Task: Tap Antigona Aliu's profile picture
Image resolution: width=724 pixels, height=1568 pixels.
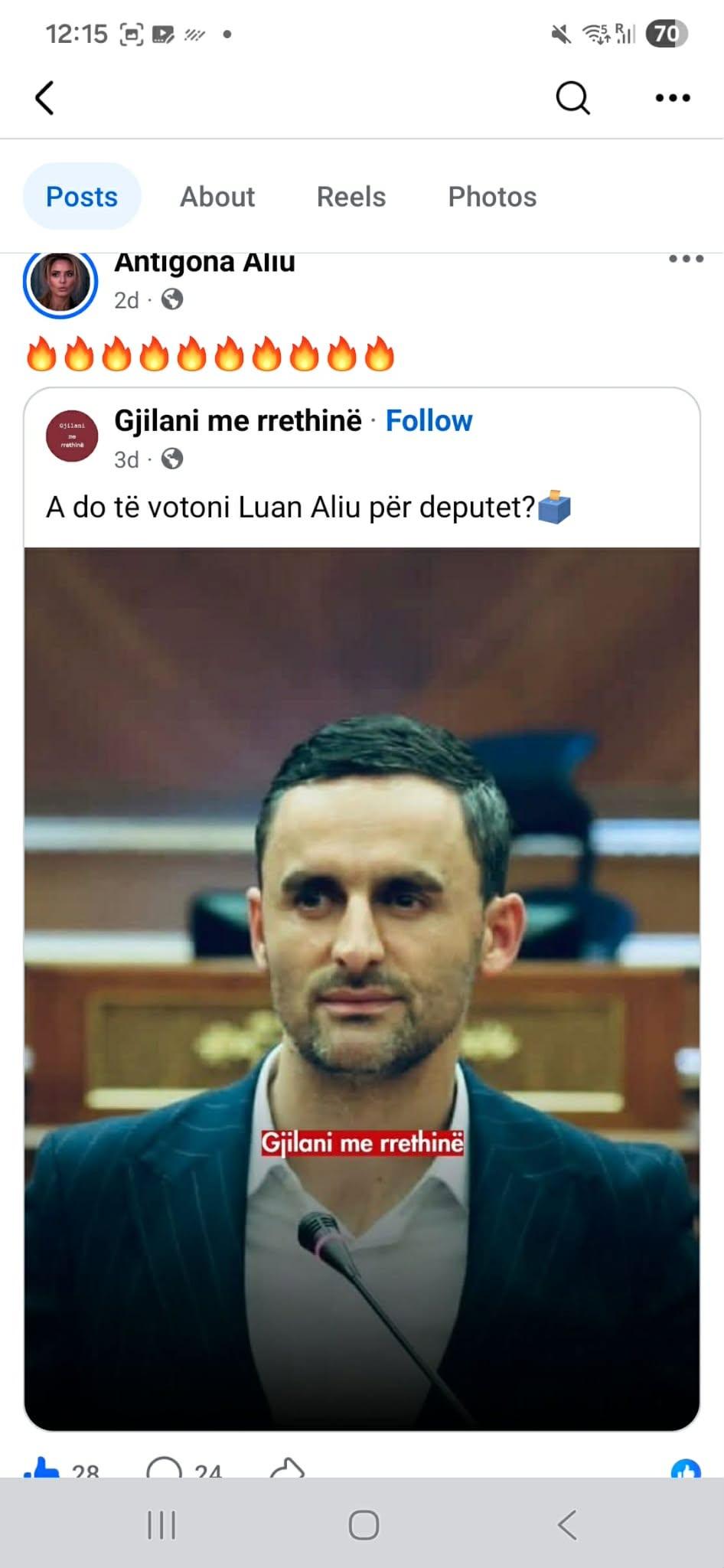Action: [60, 281]
